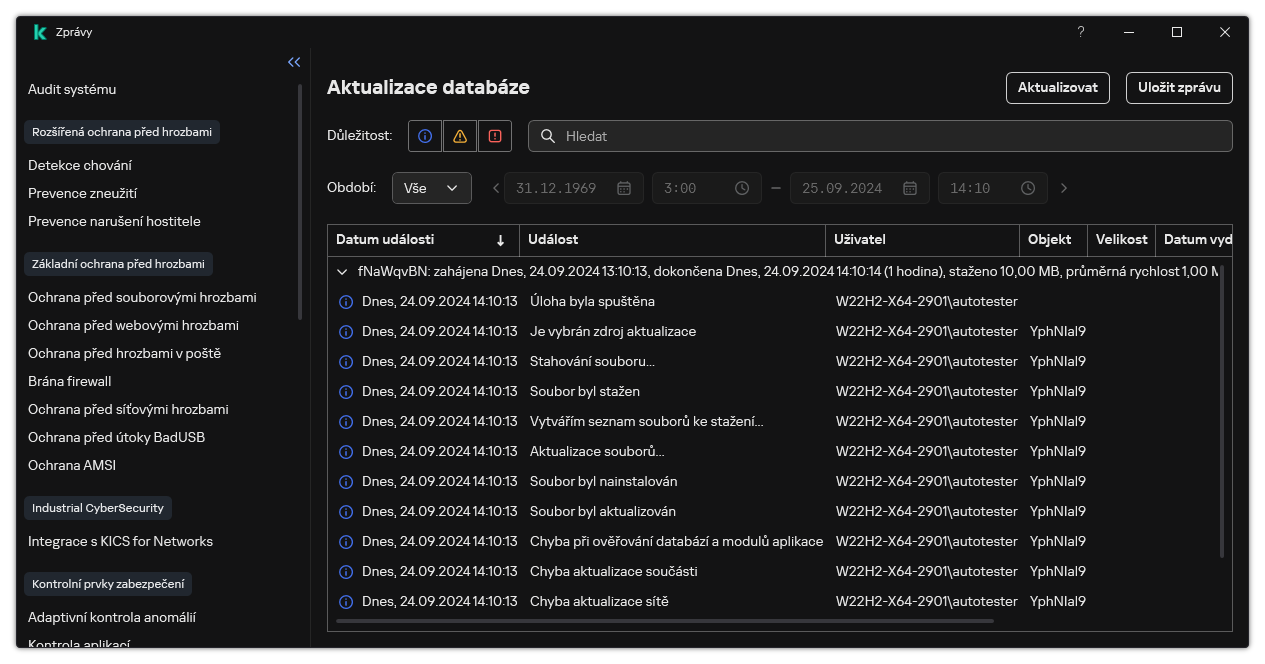Image resolution: width=1265 pixels, height=664 pixels.
Task: Open the calendar for end date
Action: tap(910, 188)
